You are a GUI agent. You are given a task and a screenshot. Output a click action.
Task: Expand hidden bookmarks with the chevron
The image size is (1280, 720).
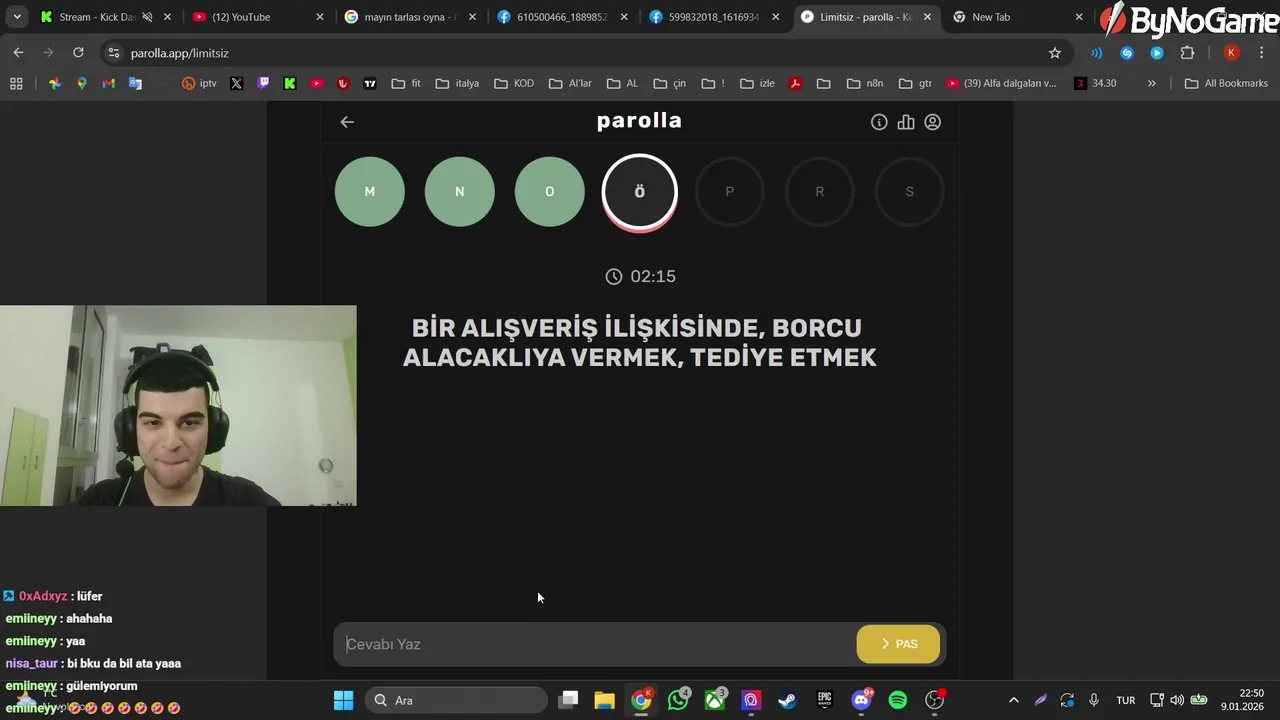tap(1151, 84)
